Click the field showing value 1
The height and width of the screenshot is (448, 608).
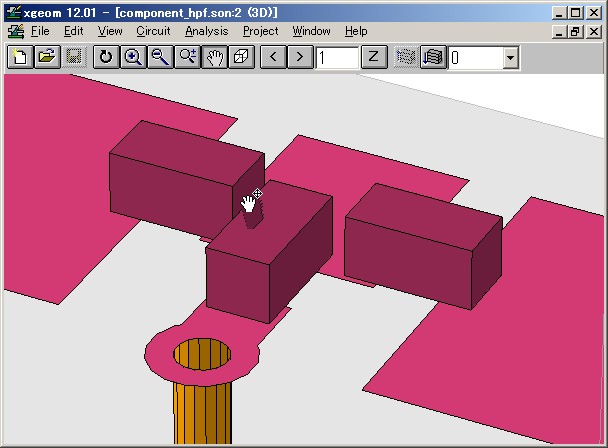click(337, 58)
